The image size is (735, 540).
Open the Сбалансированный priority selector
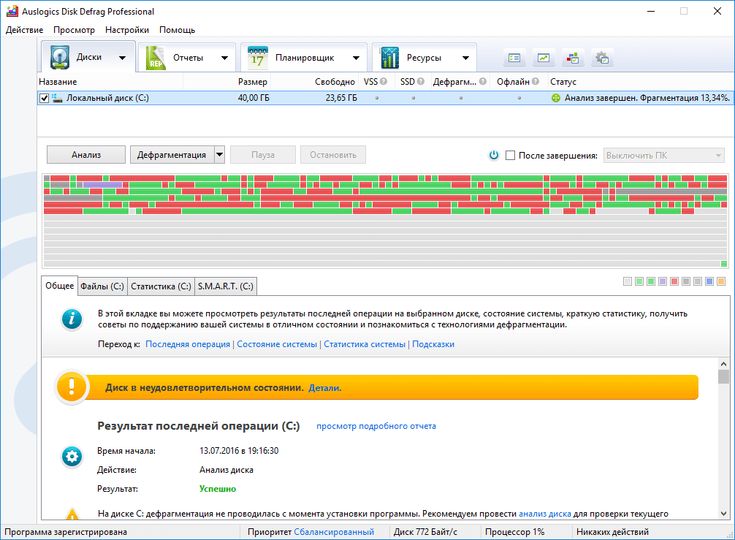pyautogui.click(x=334, y=532)
